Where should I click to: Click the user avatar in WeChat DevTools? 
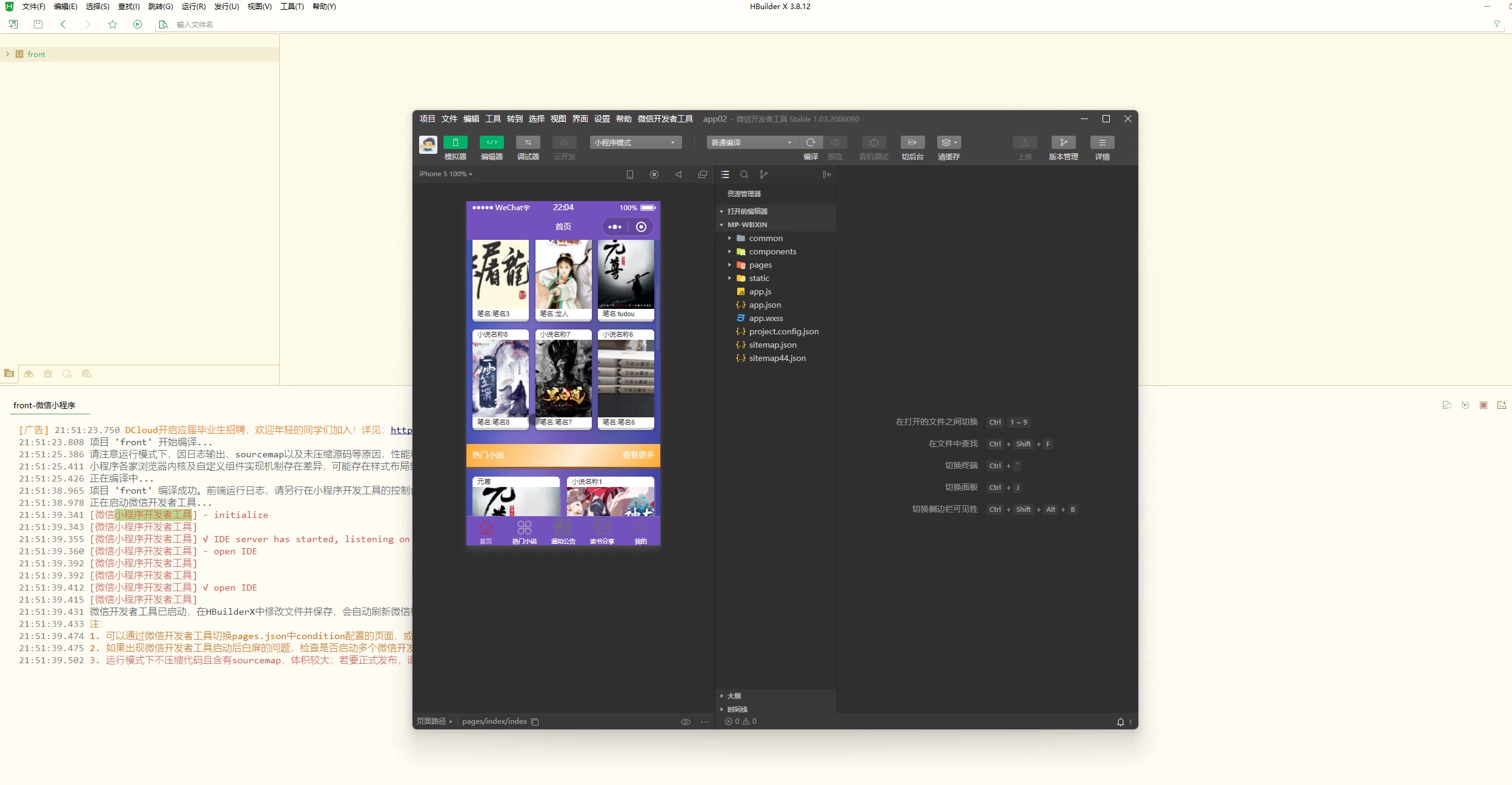(x=428, y=145)
